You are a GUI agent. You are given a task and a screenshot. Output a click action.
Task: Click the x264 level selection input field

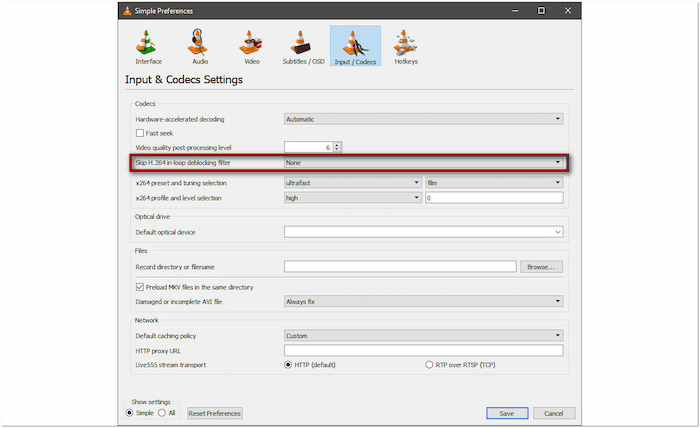pos(494,198)
